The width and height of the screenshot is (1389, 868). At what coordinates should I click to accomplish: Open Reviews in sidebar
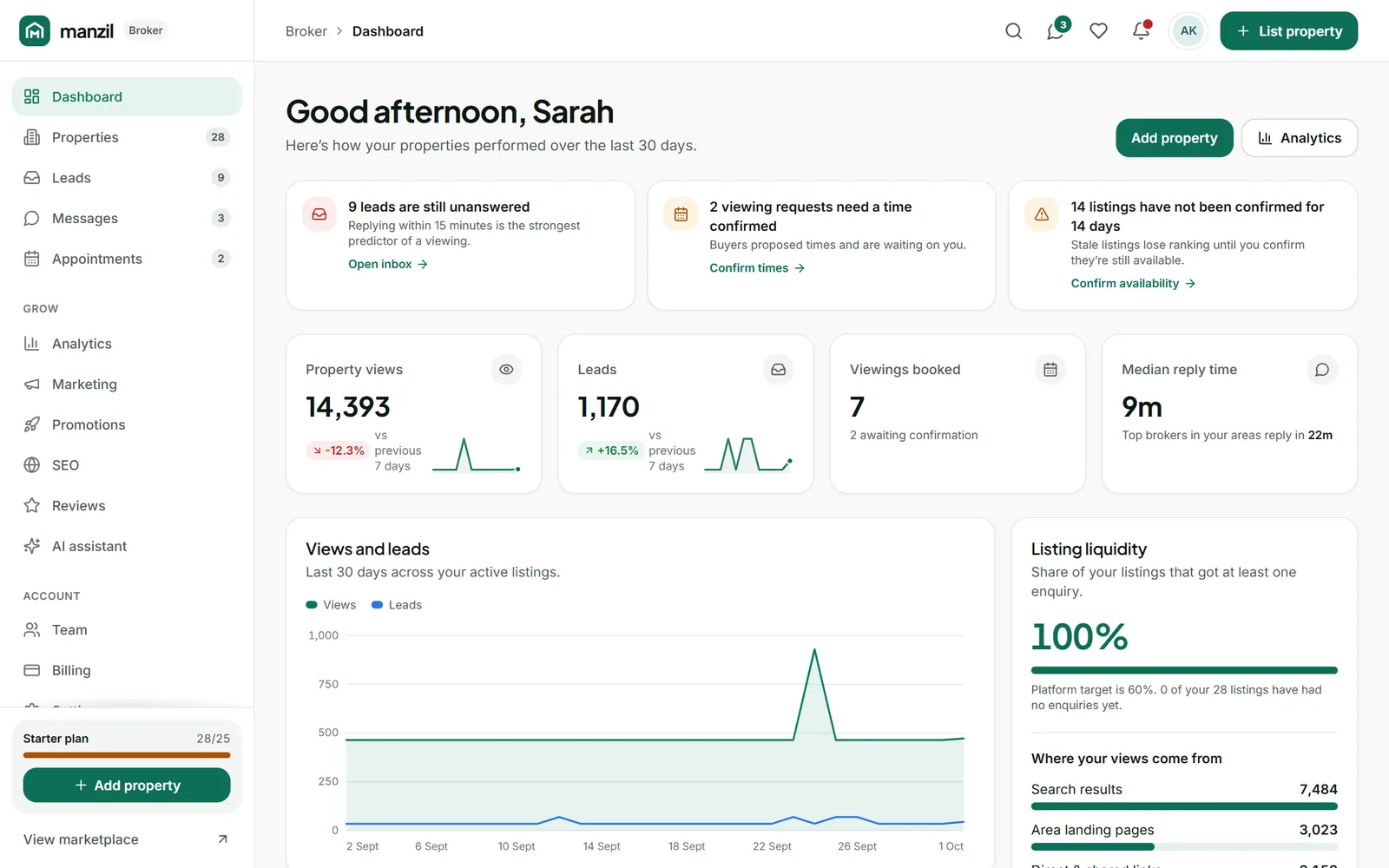tap(127, 506)
